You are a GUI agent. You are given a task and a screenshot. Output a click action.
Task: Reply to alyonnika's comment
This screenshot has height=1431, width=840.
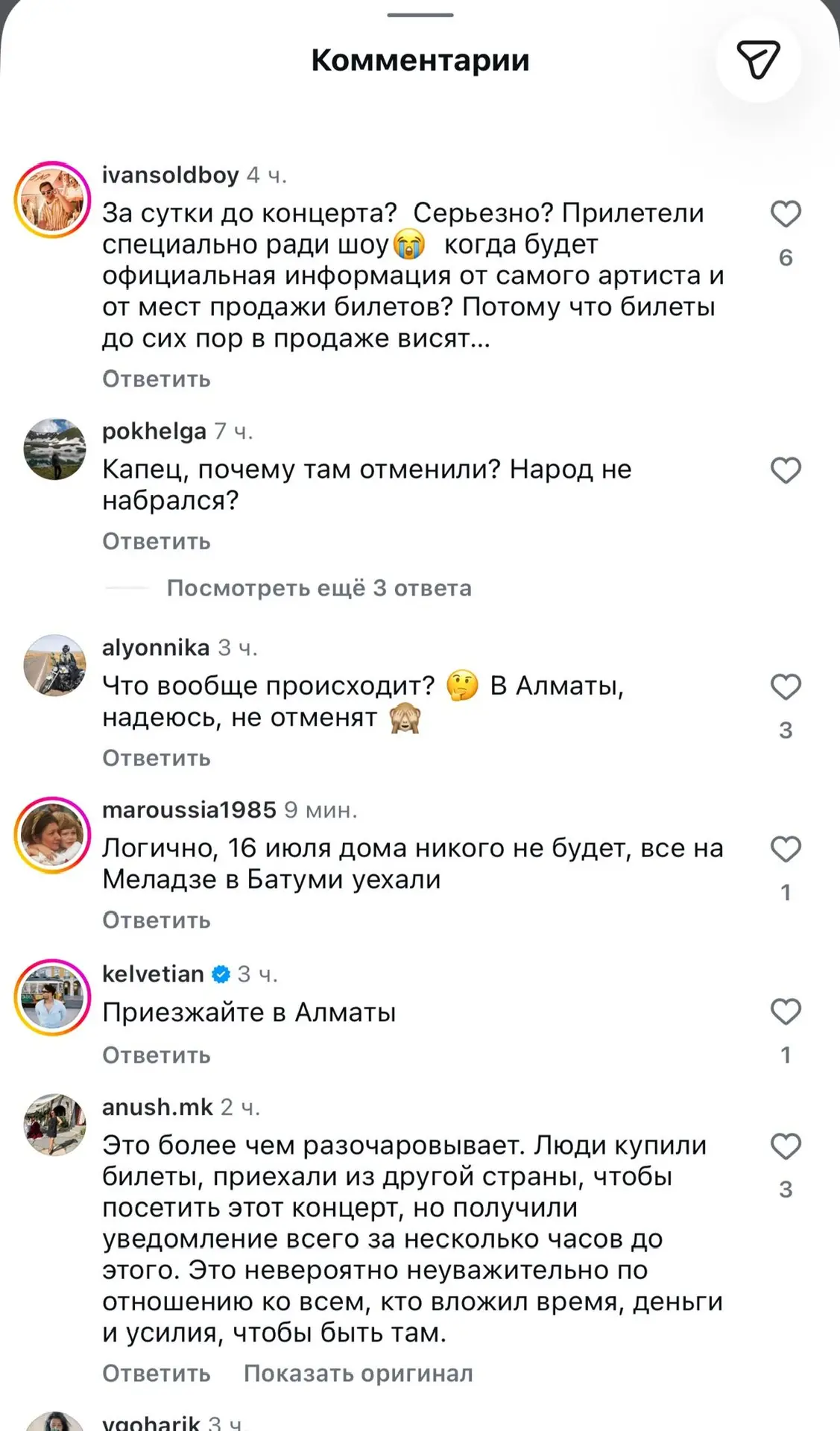click(x=157, y=758)
